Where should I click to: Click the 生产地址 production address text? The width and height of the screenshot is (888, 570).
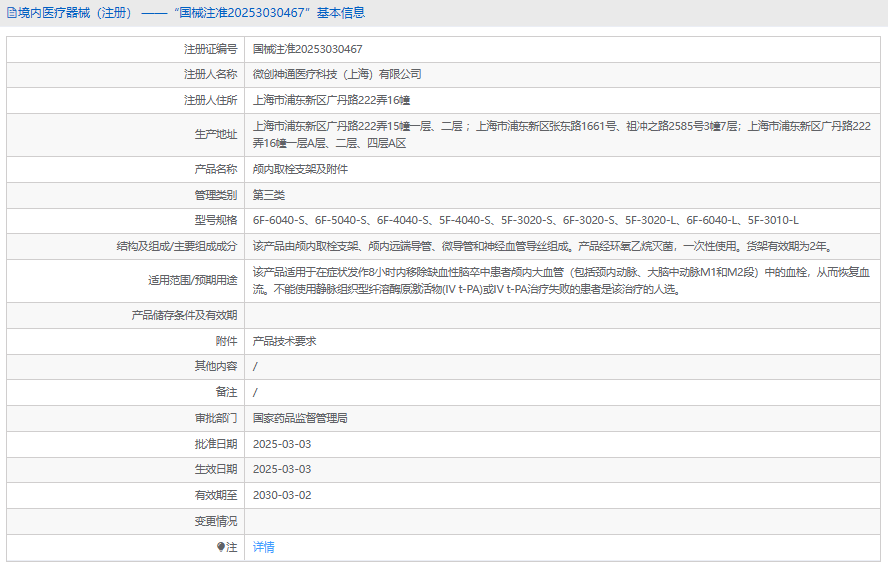560,134
